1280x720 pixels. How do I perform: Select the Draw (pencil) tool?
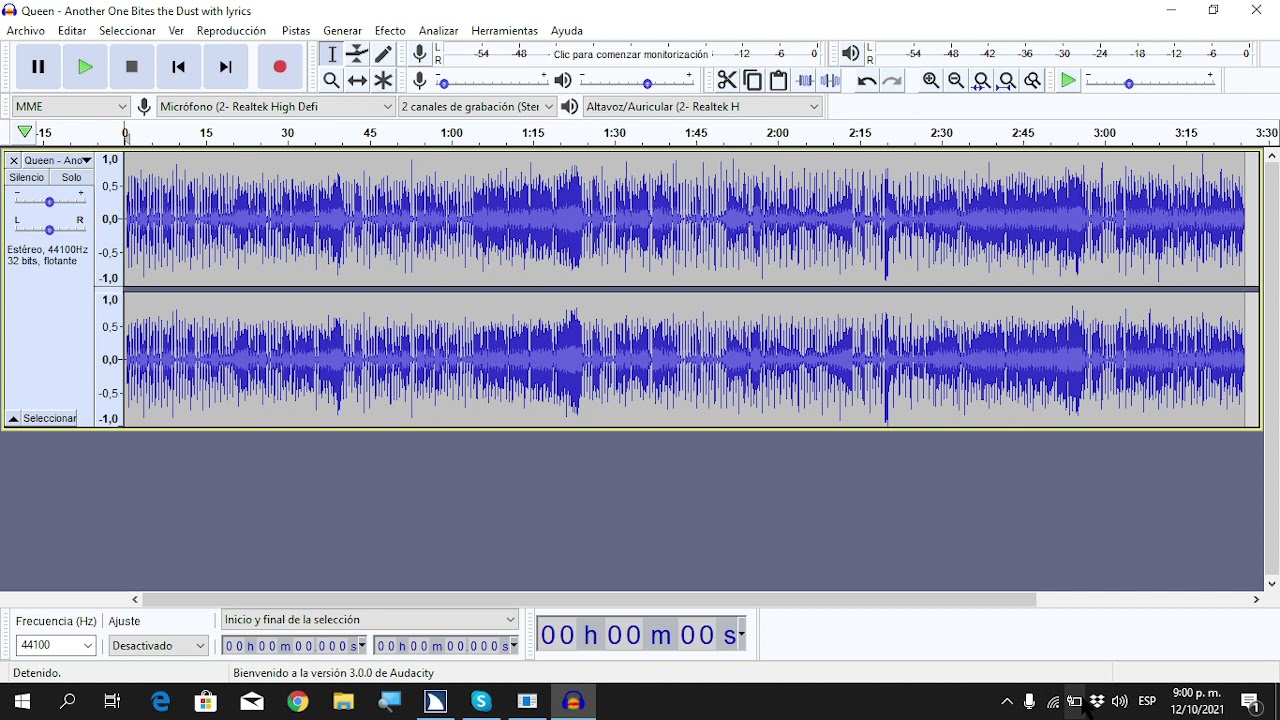click(383, 54)
